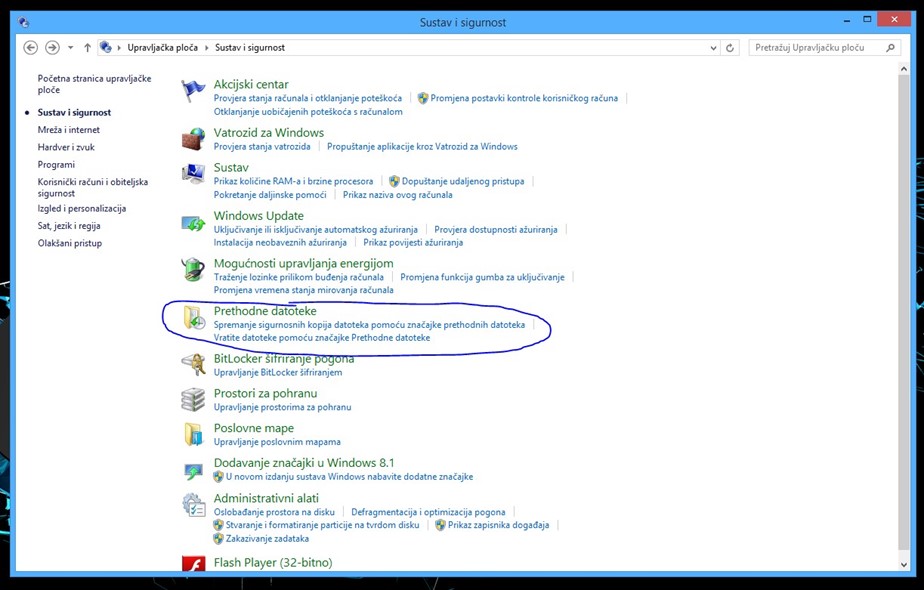Click the Administrativni alati icon
The image size is (924, 590).
(x=193, y=505)
